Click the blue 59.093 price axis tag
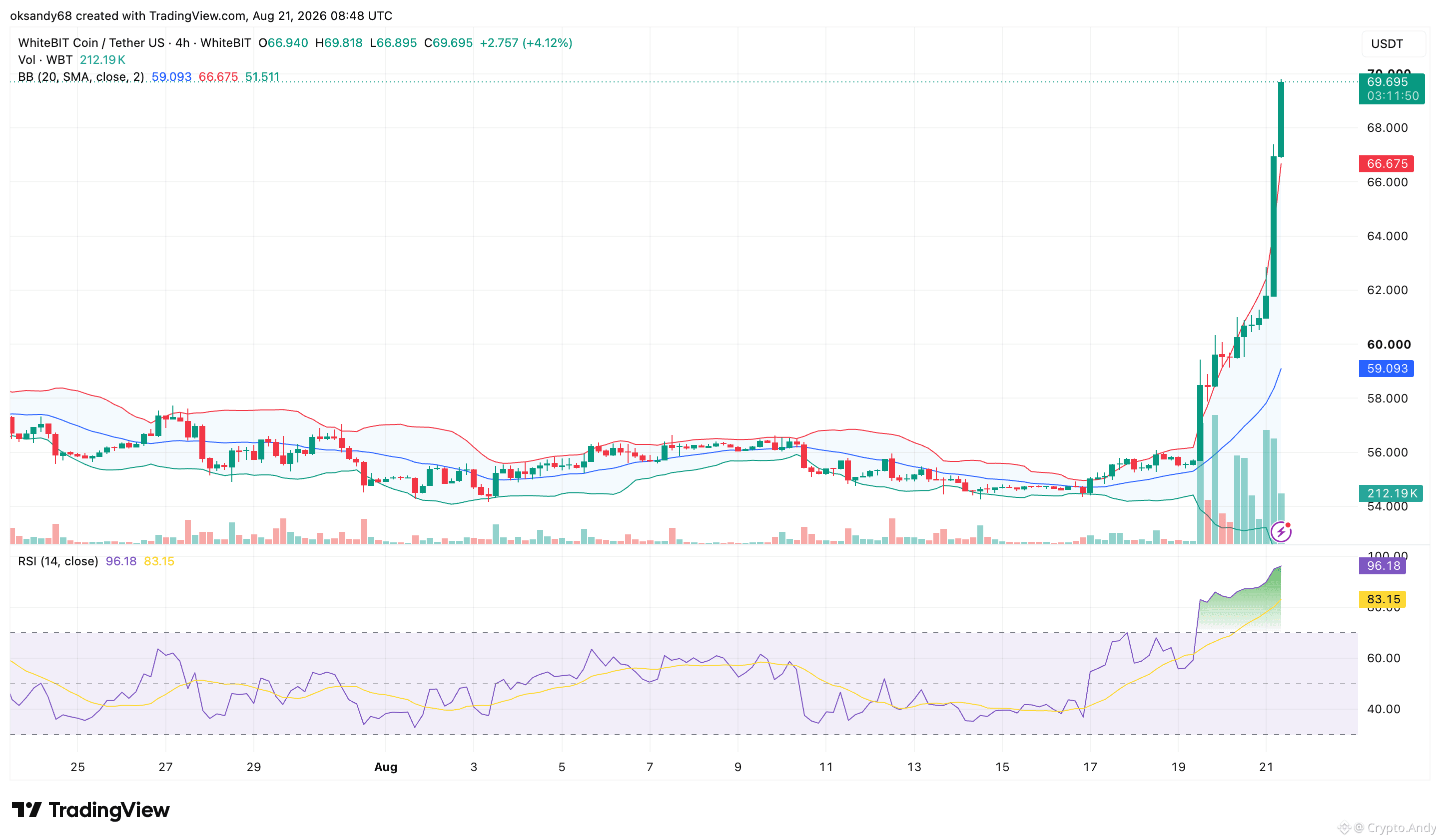Viewport: 1440px width, 840px height. [1386, 369]
